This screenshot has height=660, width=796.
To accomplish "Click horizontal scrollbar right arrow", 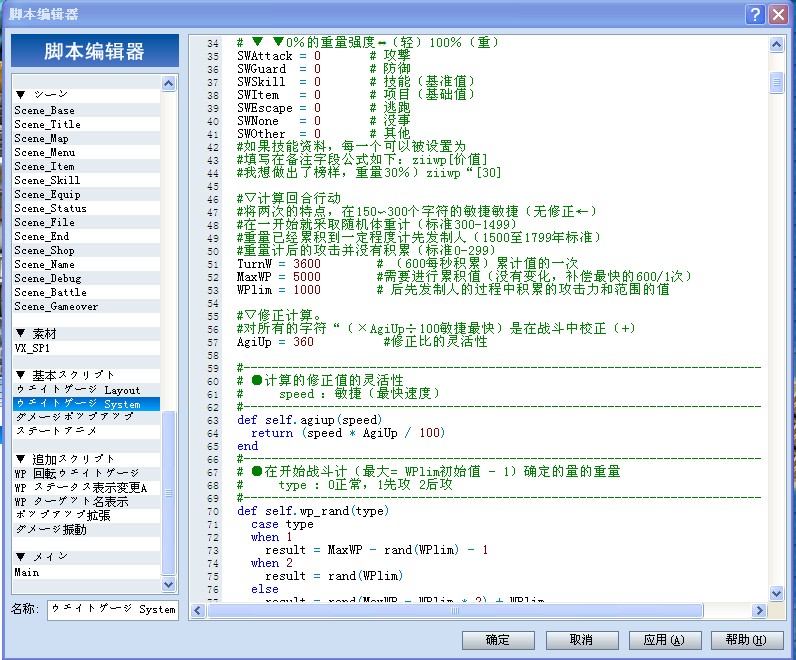I will coord(759,610).
